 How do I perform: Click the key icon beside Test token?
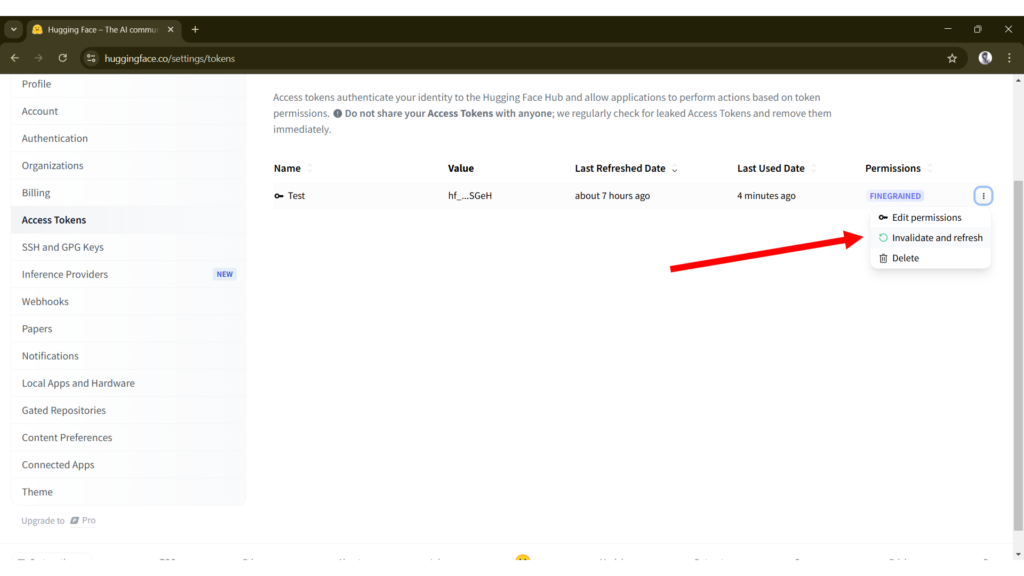pos(279,196)
